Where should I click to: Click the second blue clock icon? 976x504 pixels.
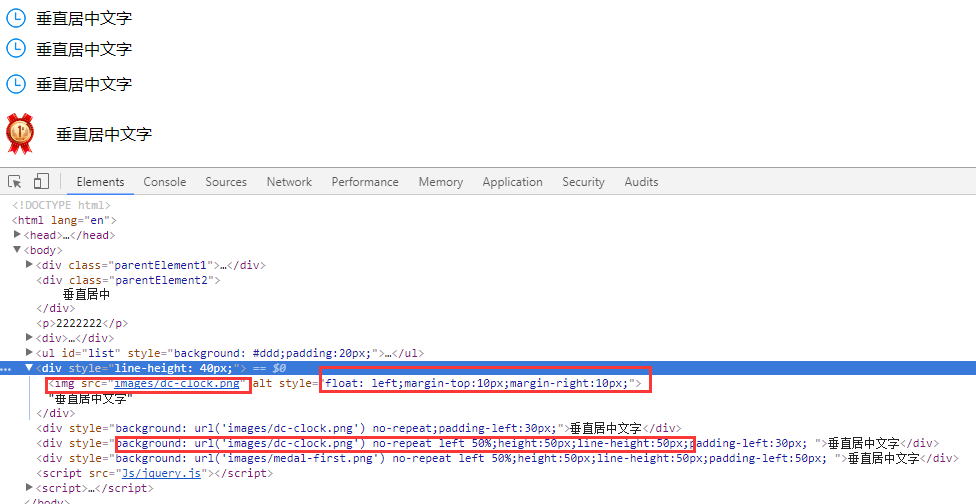[x=16, y=49]
